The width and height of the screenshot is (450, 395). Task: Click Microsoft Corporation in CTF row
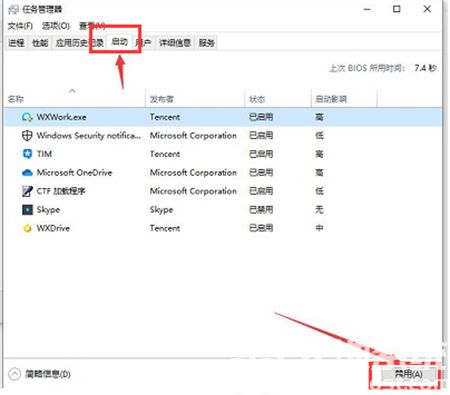click(x=193, y=191)
